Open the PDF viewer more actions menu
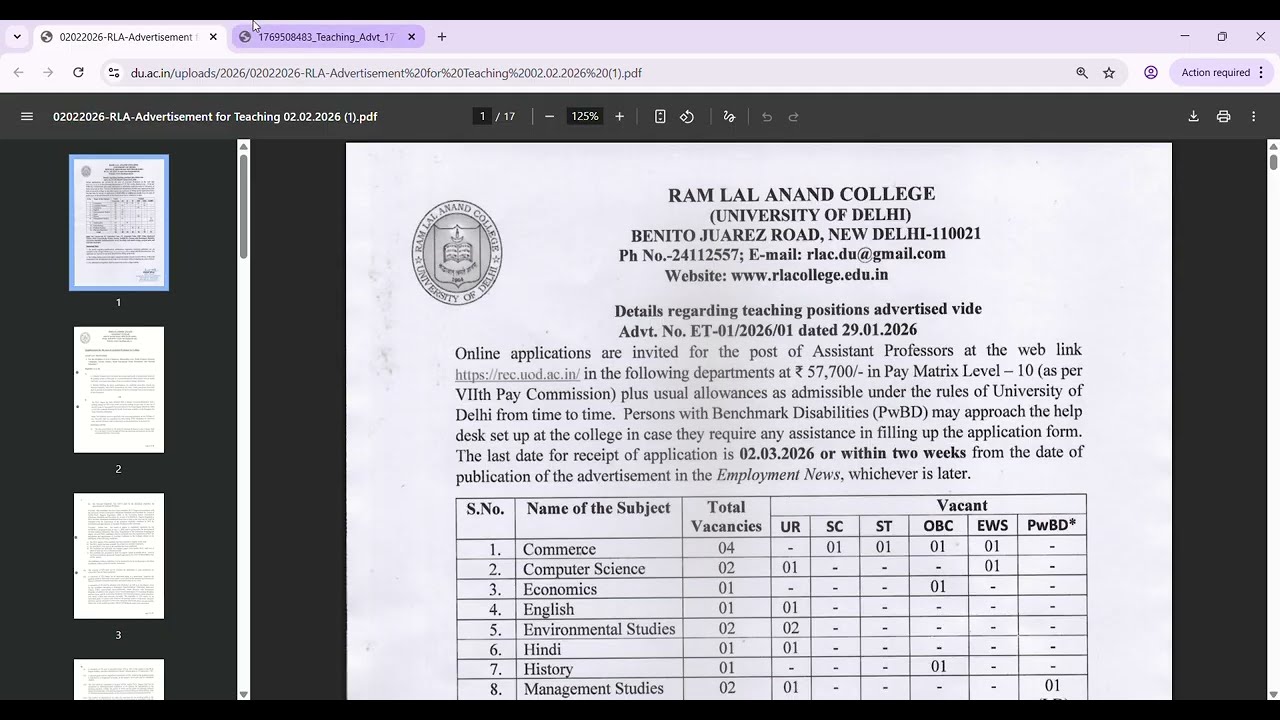Screen dimensions: 1280x720 pos(1253,116)
